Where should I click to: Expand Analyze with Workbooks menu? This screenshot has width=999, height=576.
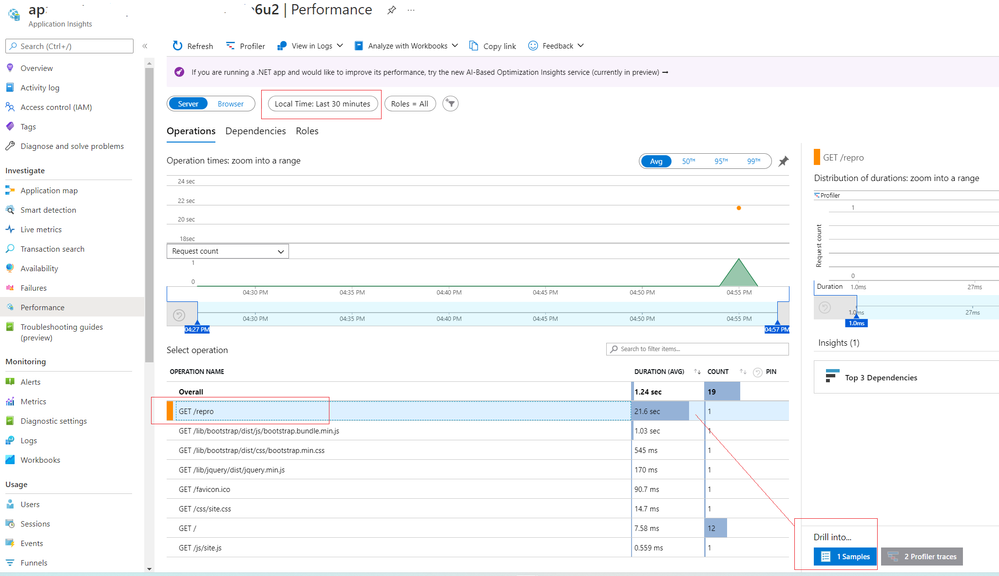[406, 46]
